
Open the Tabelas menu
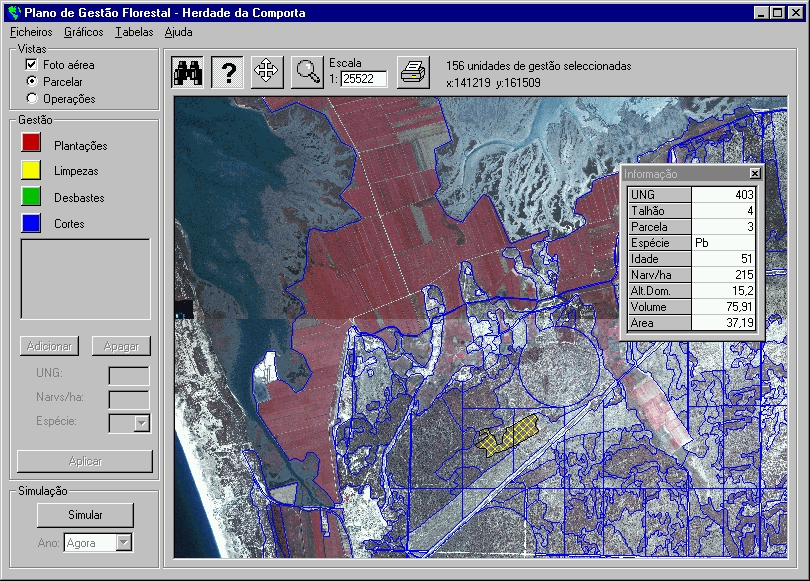click(x=134, y=32)
